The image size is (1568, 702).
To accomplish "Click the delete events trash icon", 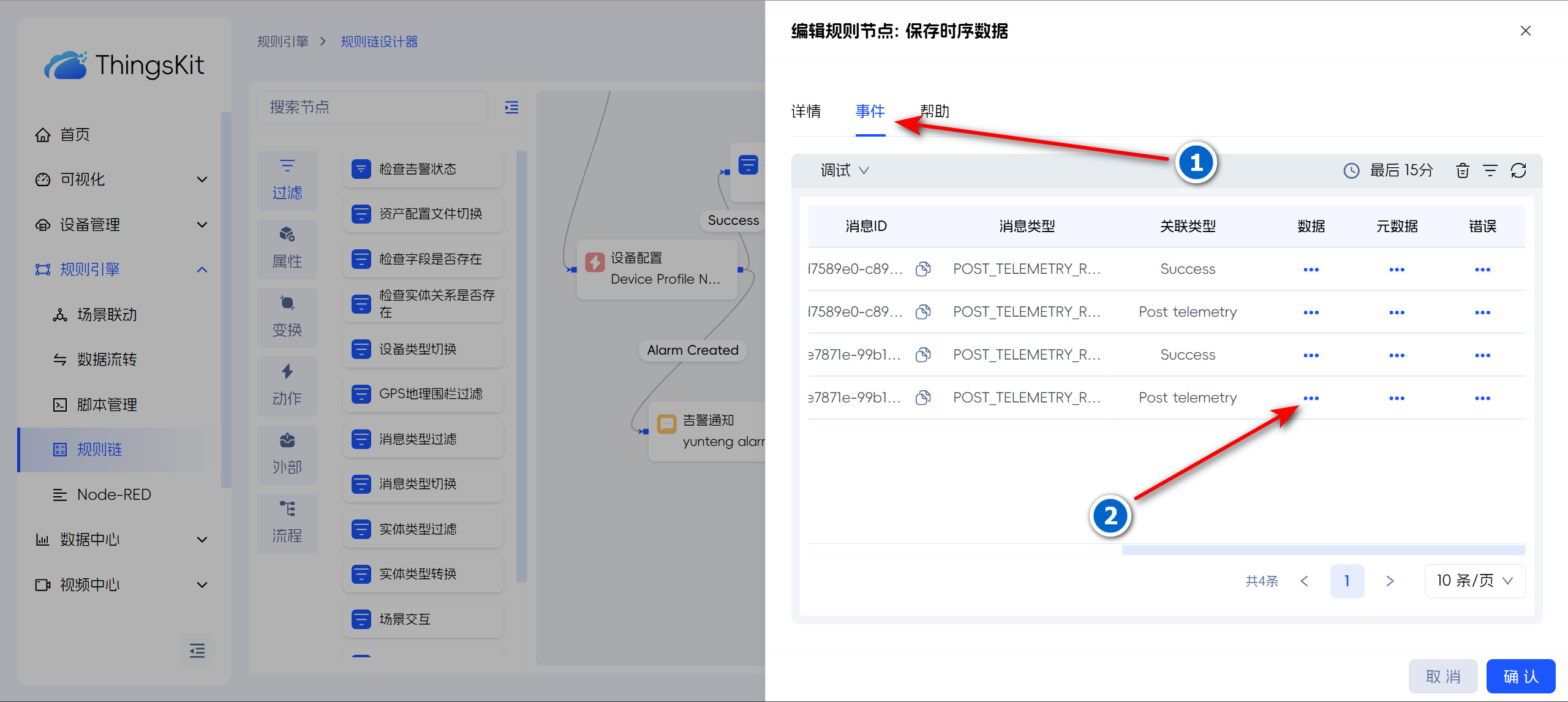I will 1462,170.
